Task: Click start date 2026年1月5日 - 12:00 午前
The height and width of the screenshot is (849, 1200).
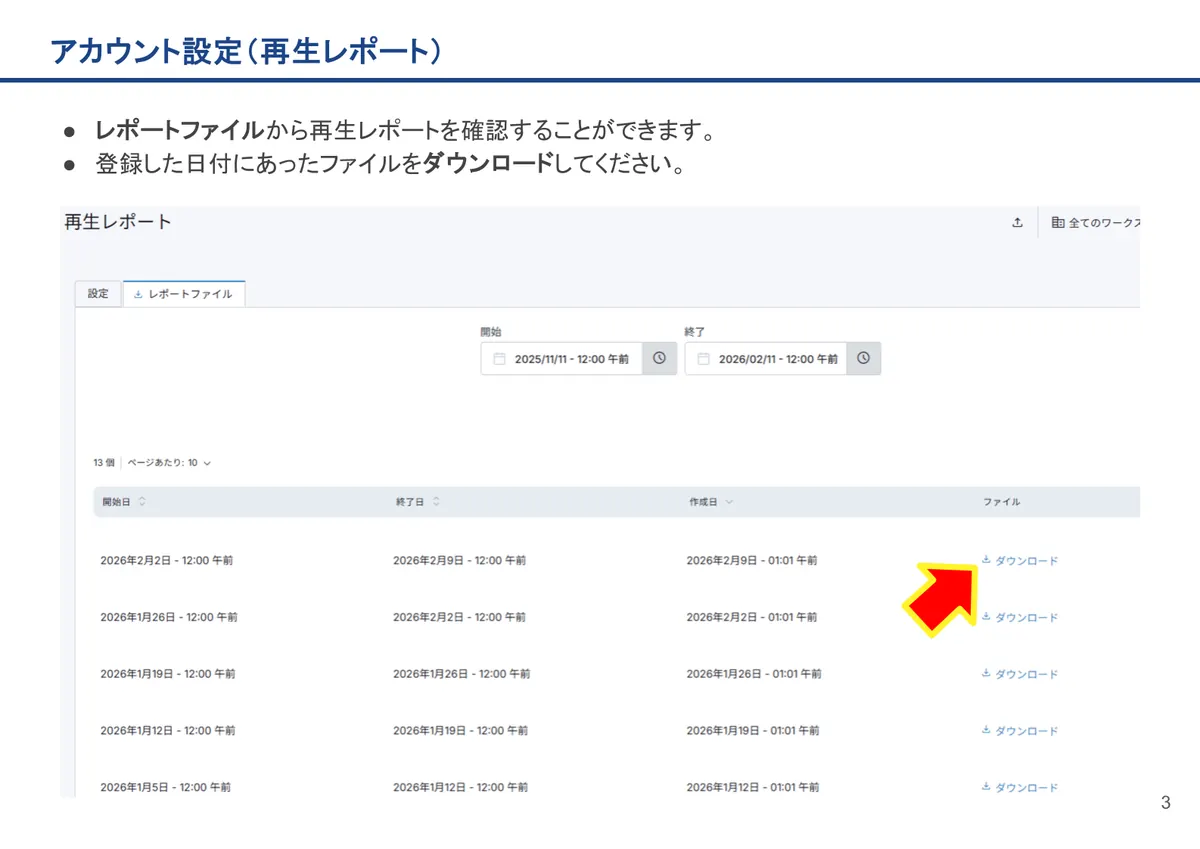Action: point(166,788)
